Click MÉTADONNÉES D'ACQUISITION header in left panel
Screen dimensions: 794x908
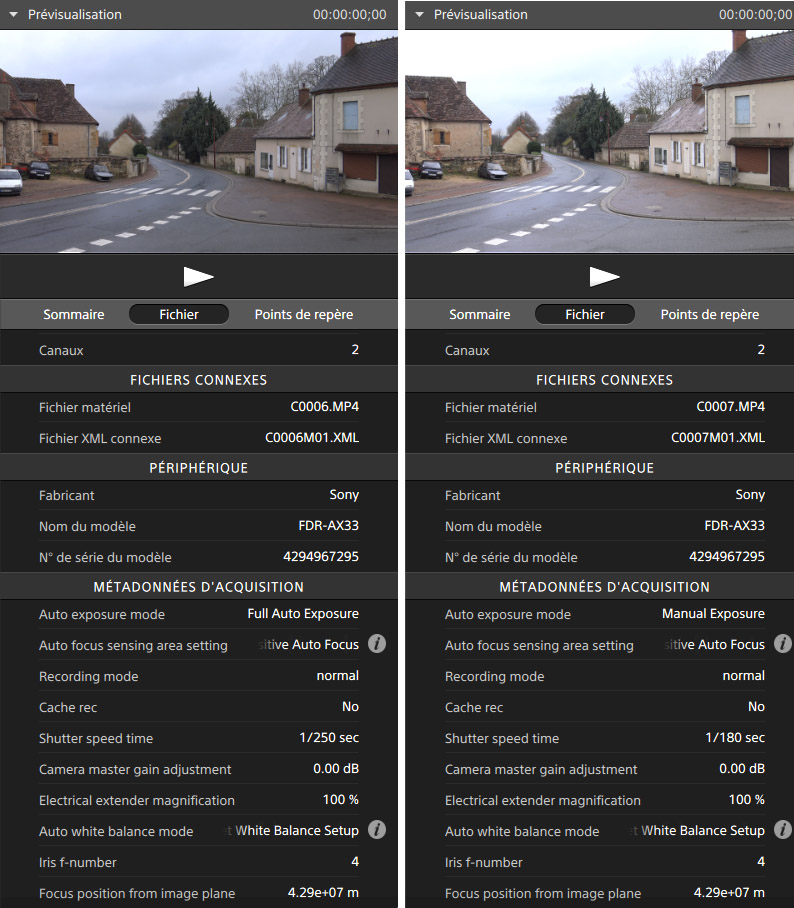pos(199,587)
